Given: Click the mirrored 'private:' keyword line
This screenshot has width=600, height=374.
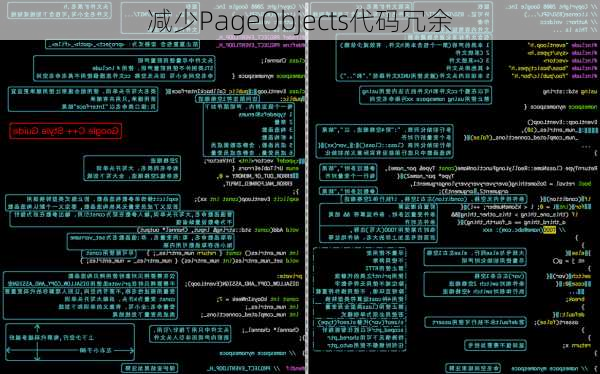Looking at the screenshot, I should click(290, 276).
